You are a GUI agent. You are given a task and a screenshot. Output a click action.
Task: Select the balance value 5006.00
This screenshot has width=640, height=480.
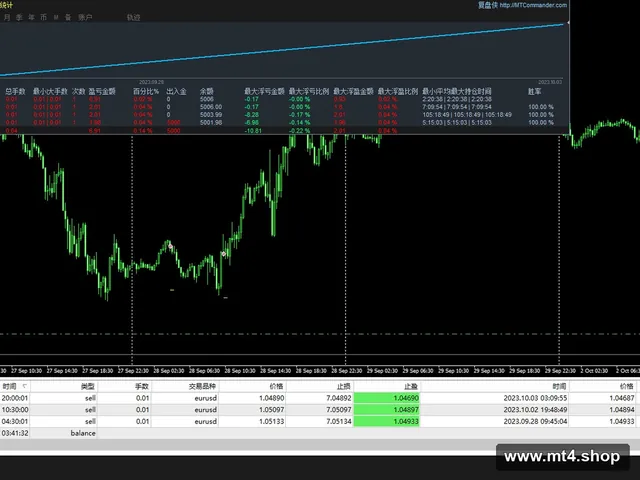click(x=211, y=107)
